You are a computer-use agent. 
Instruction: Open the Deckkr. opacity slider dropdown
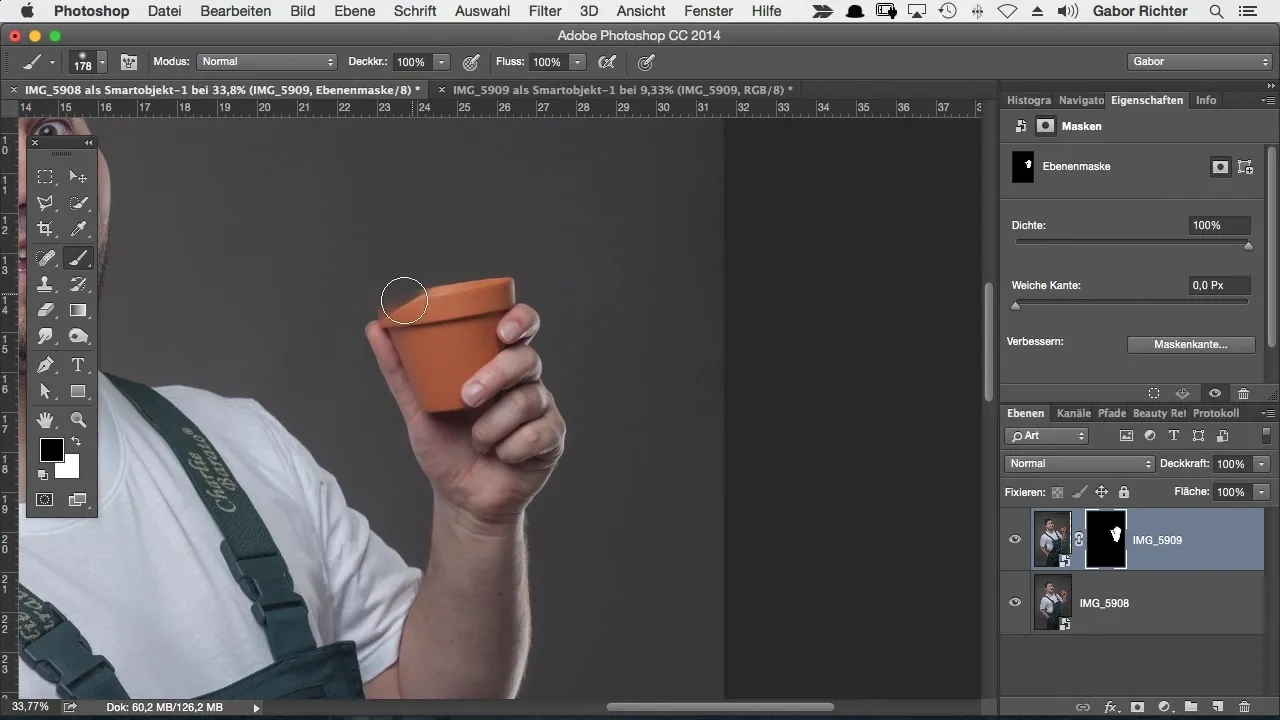pyautogui.click(x=441, y=62)
